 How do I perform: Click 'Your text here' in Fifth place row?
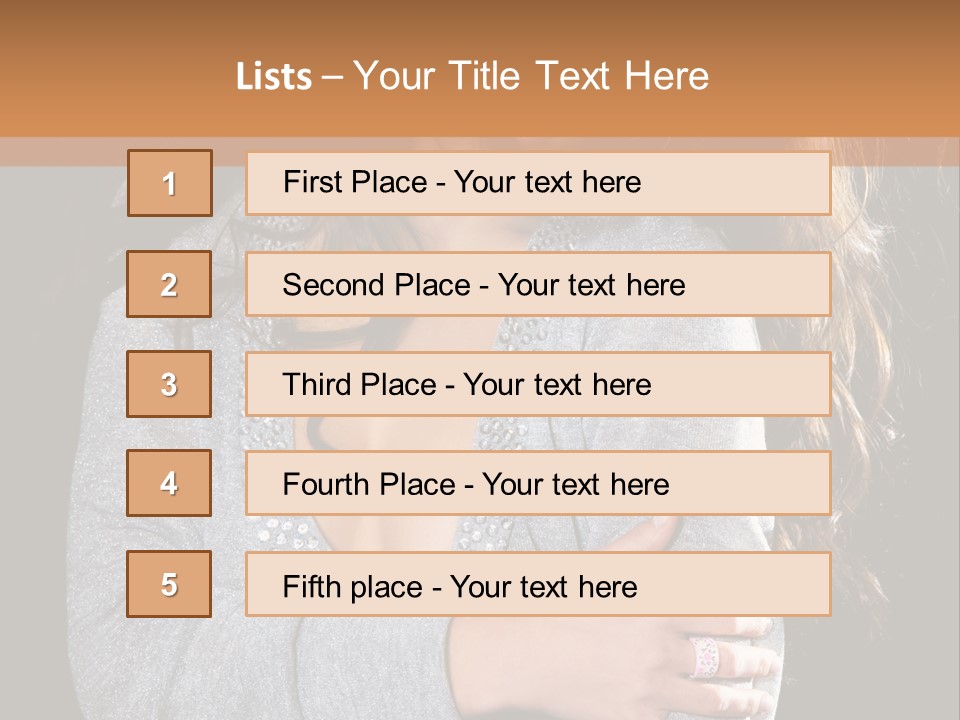[544, 587]
